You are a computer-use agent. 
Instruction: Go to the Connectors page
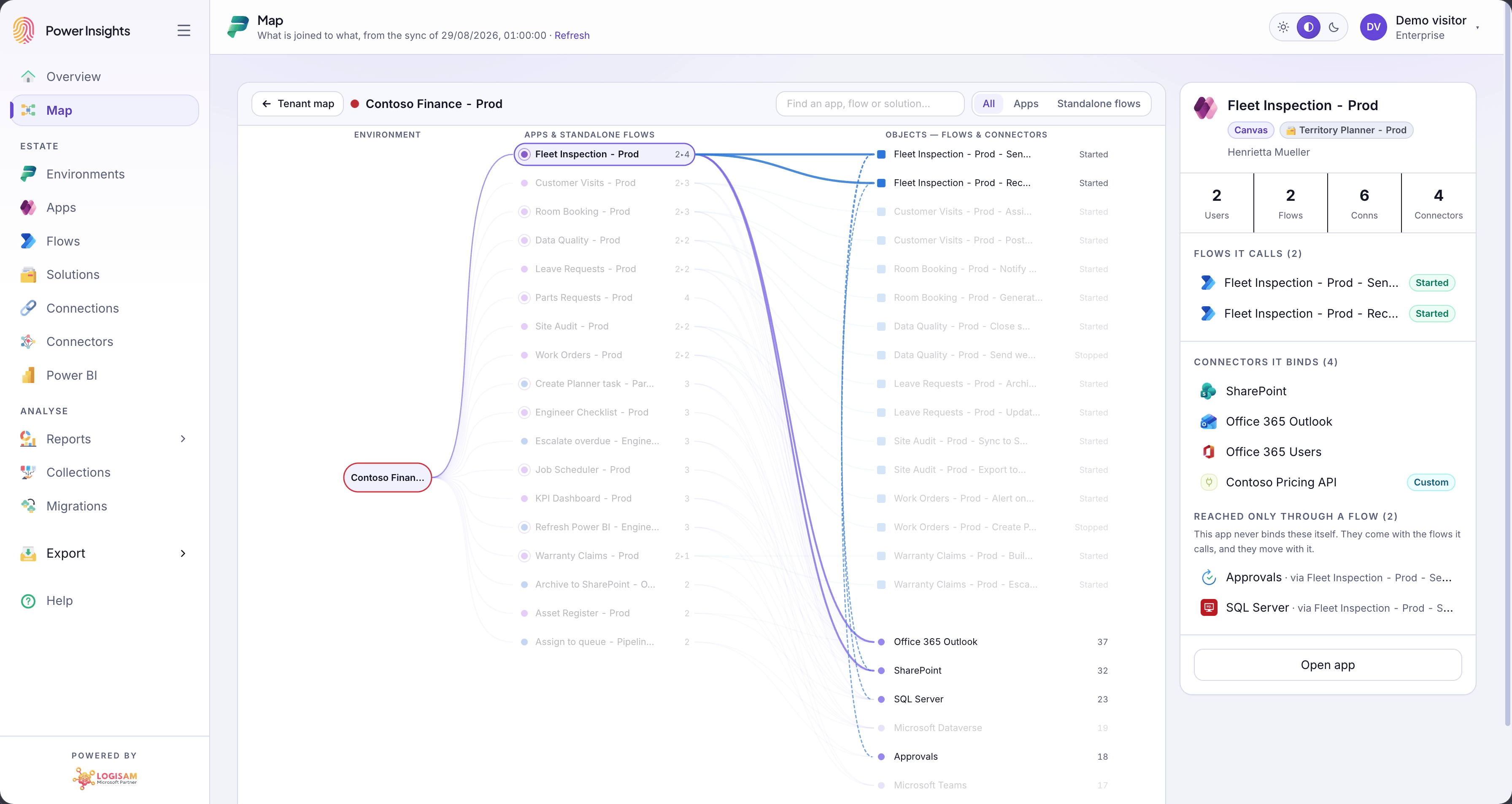click(105, 342)
